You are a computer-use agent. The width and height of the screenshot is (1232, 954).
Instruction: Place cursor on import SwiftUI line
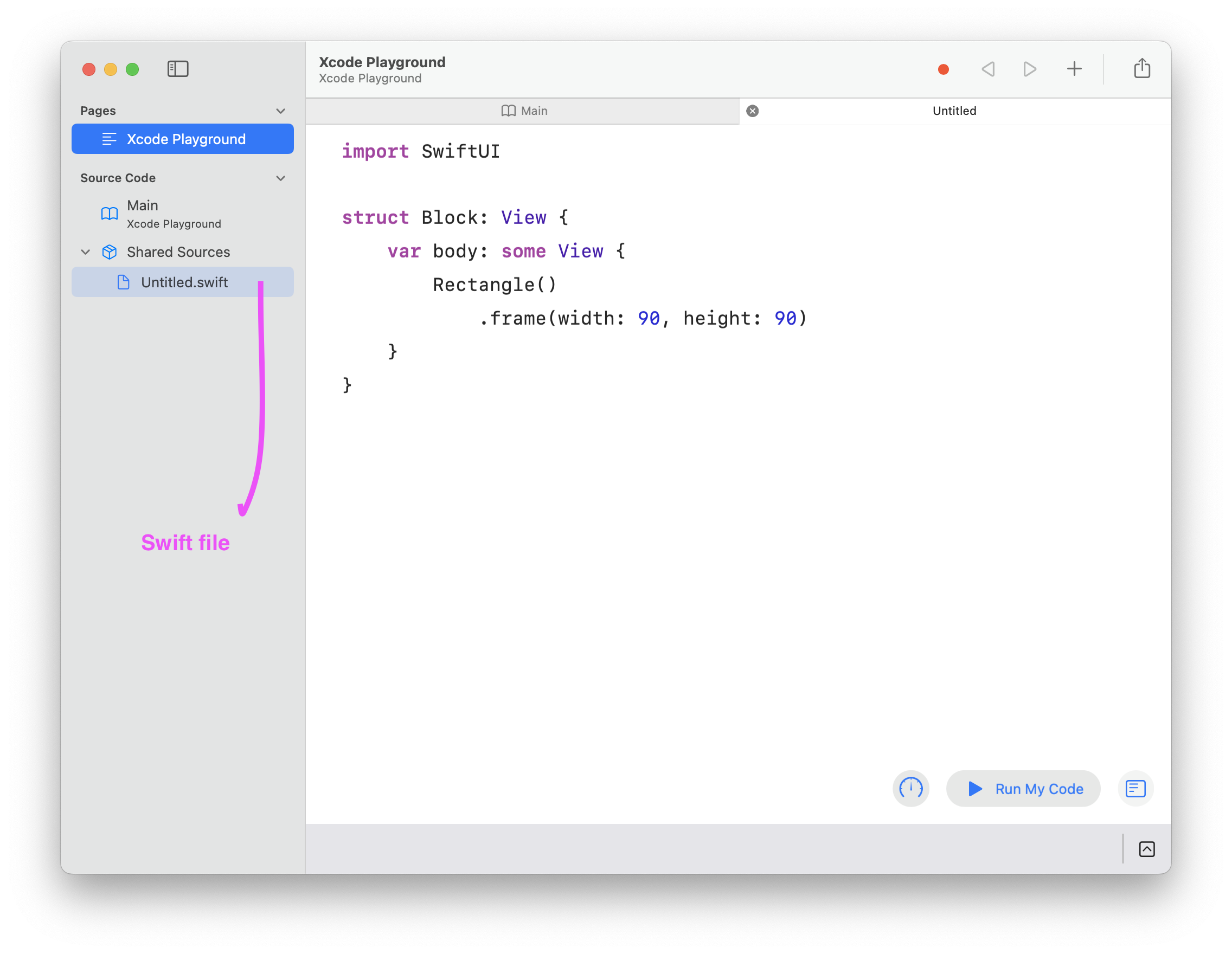421,151
